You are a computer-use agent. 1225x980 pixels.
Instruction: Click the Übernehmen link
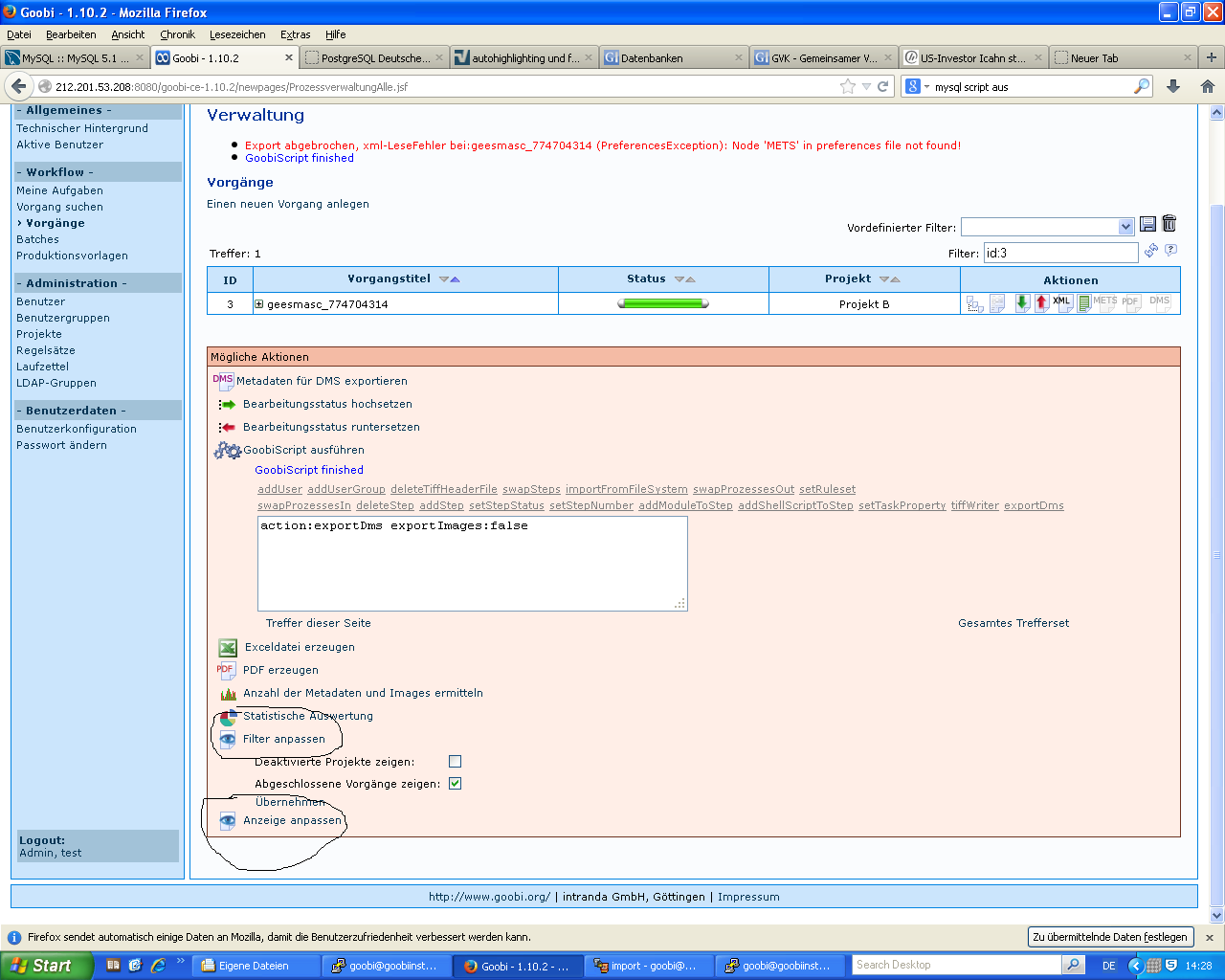290,802
